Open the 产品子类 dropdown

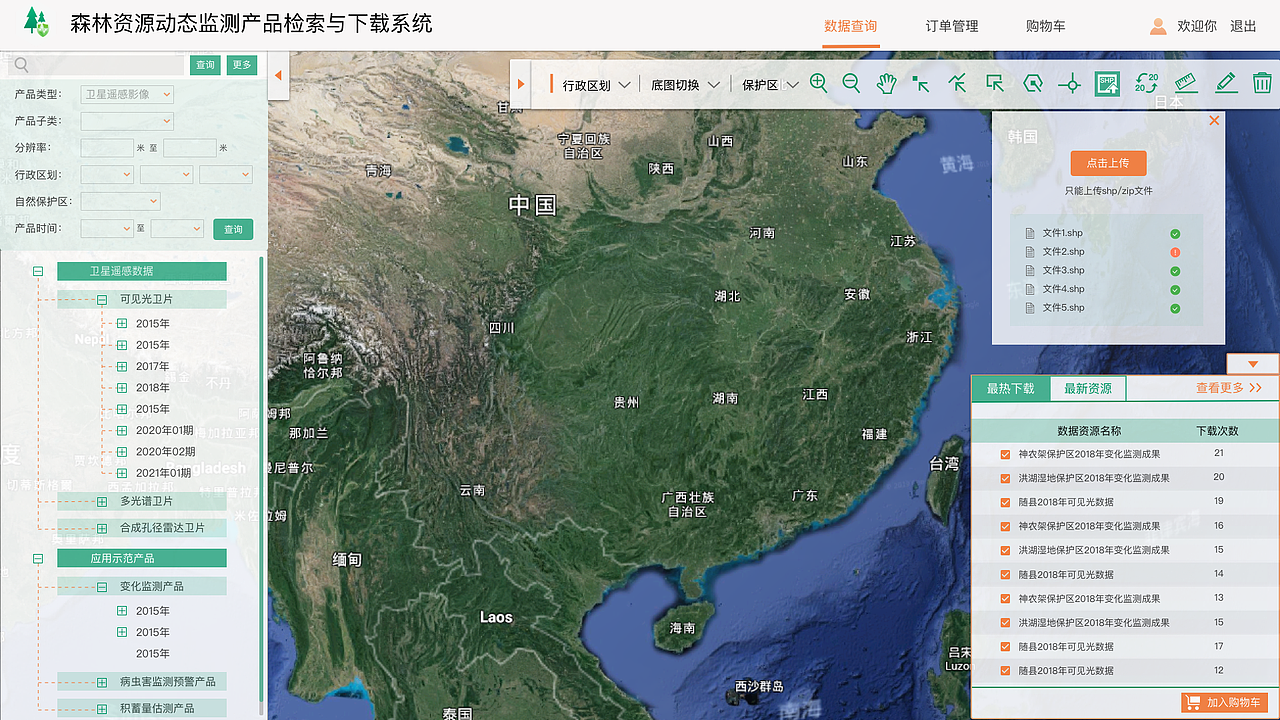(x=127, y=121)
